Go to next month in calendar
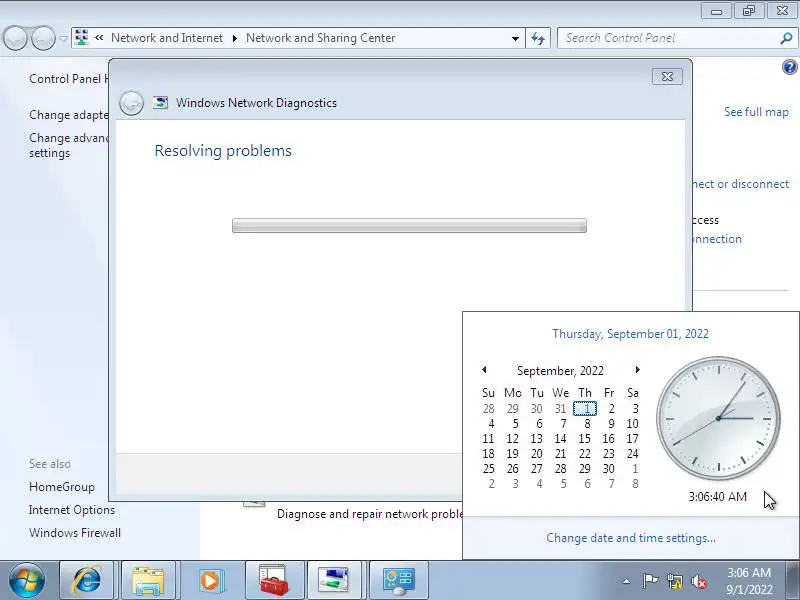The image size is (800, 600). point(637,369)
